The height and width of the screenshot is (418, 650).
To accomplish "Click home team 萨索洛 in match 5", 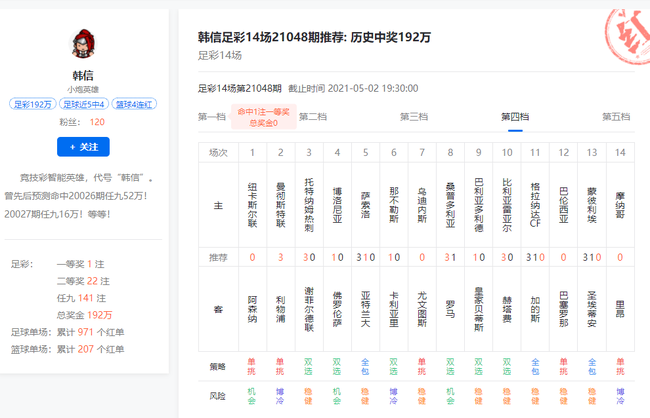I will click(x=365, y=205).
